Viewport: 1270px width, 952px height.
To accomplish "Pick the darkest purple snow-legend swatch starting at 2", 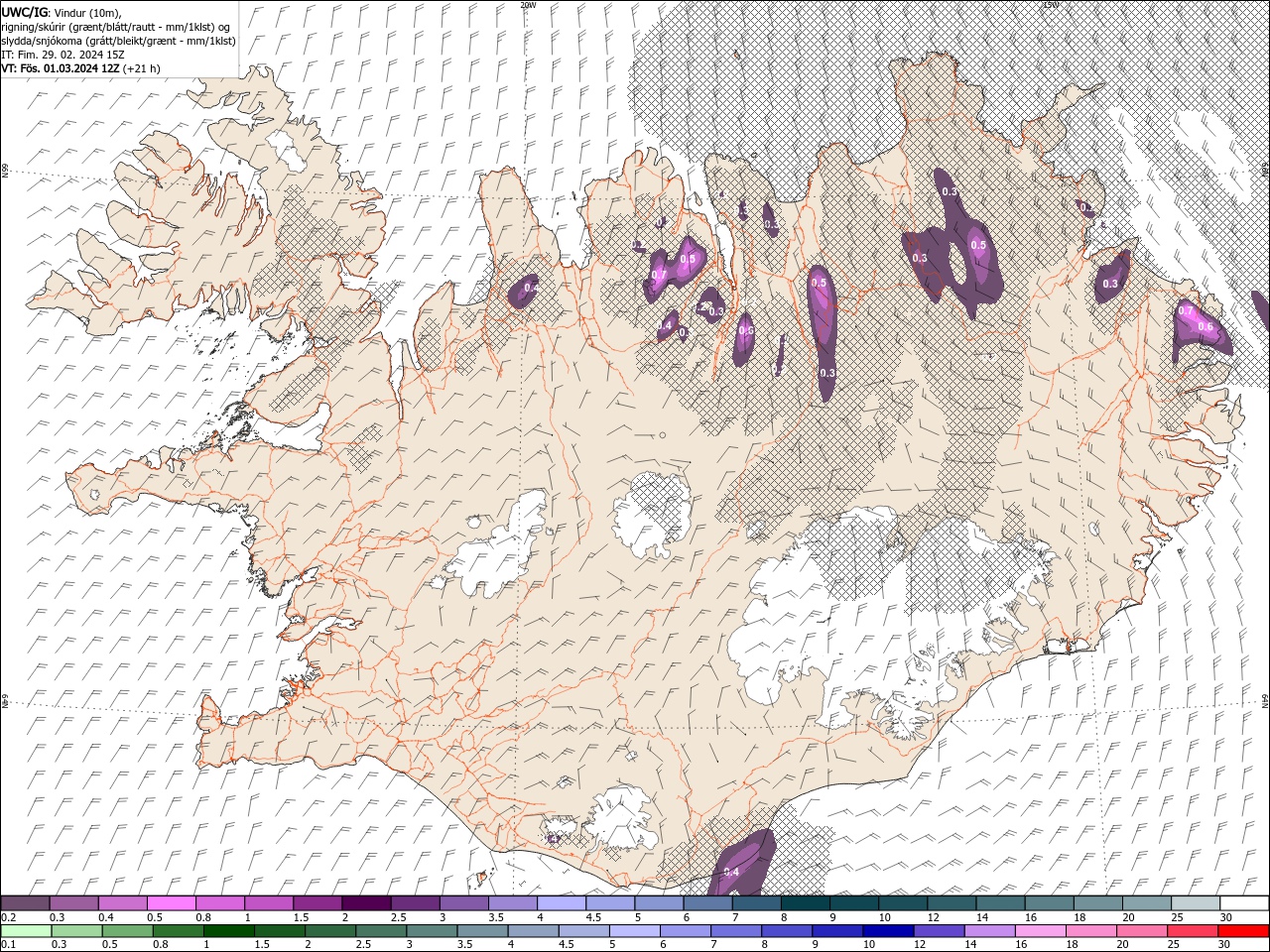I will pyautogui.click(x=366, y=903).
